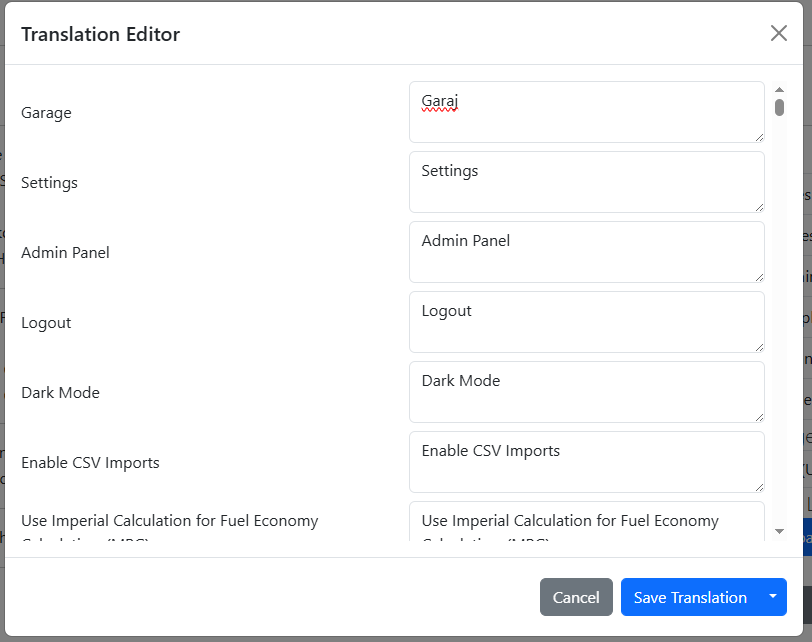Close the Translation Editor dialog

tap(778, 33)
